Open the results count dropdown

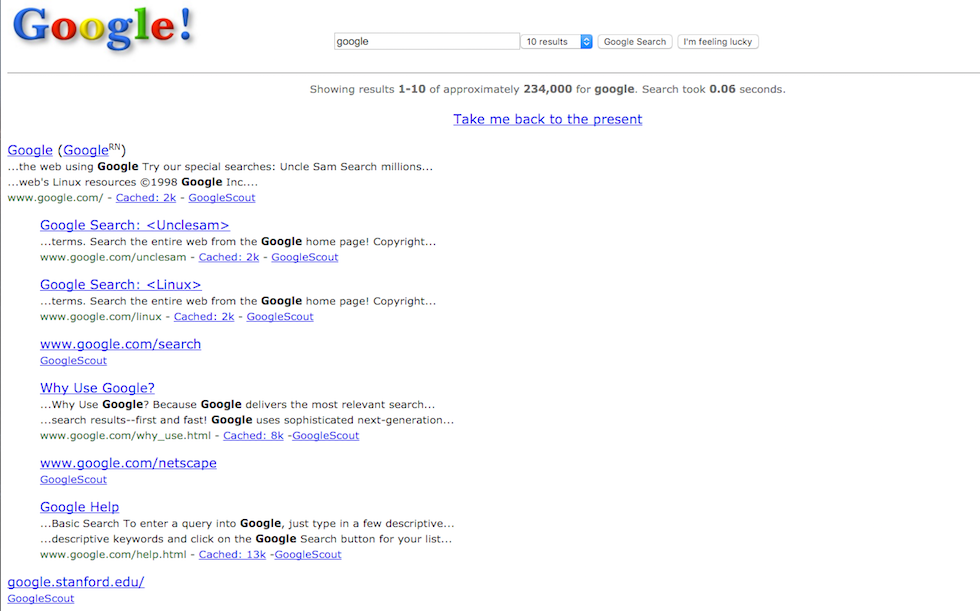pos(558,42)
